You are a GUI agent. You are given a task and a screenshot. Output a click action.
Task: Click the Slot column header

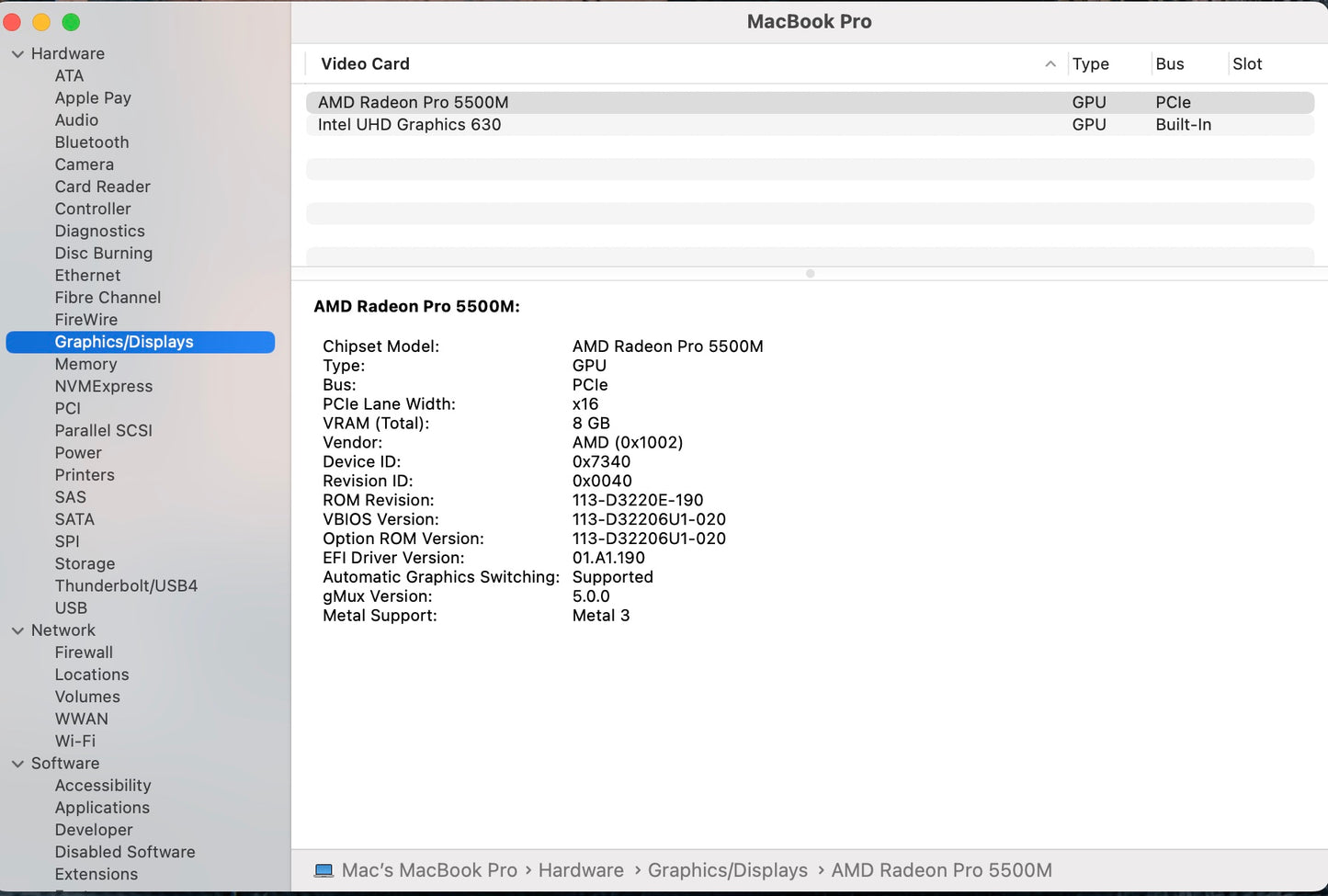(1246, 64)
